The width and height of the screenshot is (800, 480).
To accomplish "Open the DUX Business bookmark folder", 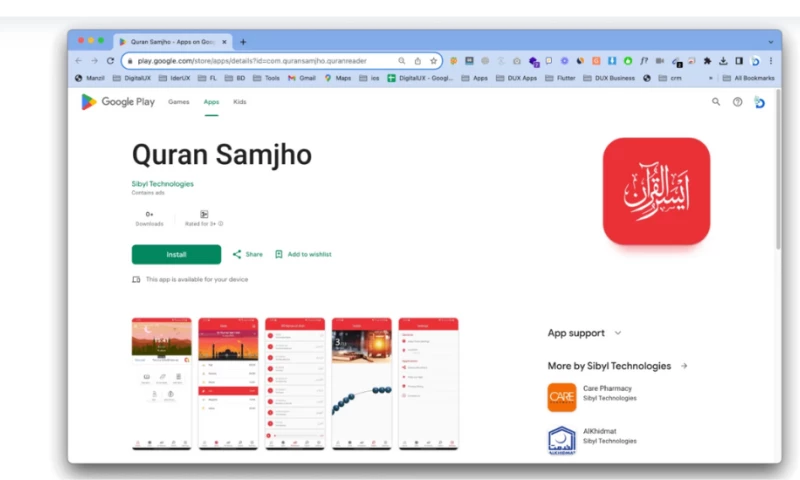I will (609, 78).
